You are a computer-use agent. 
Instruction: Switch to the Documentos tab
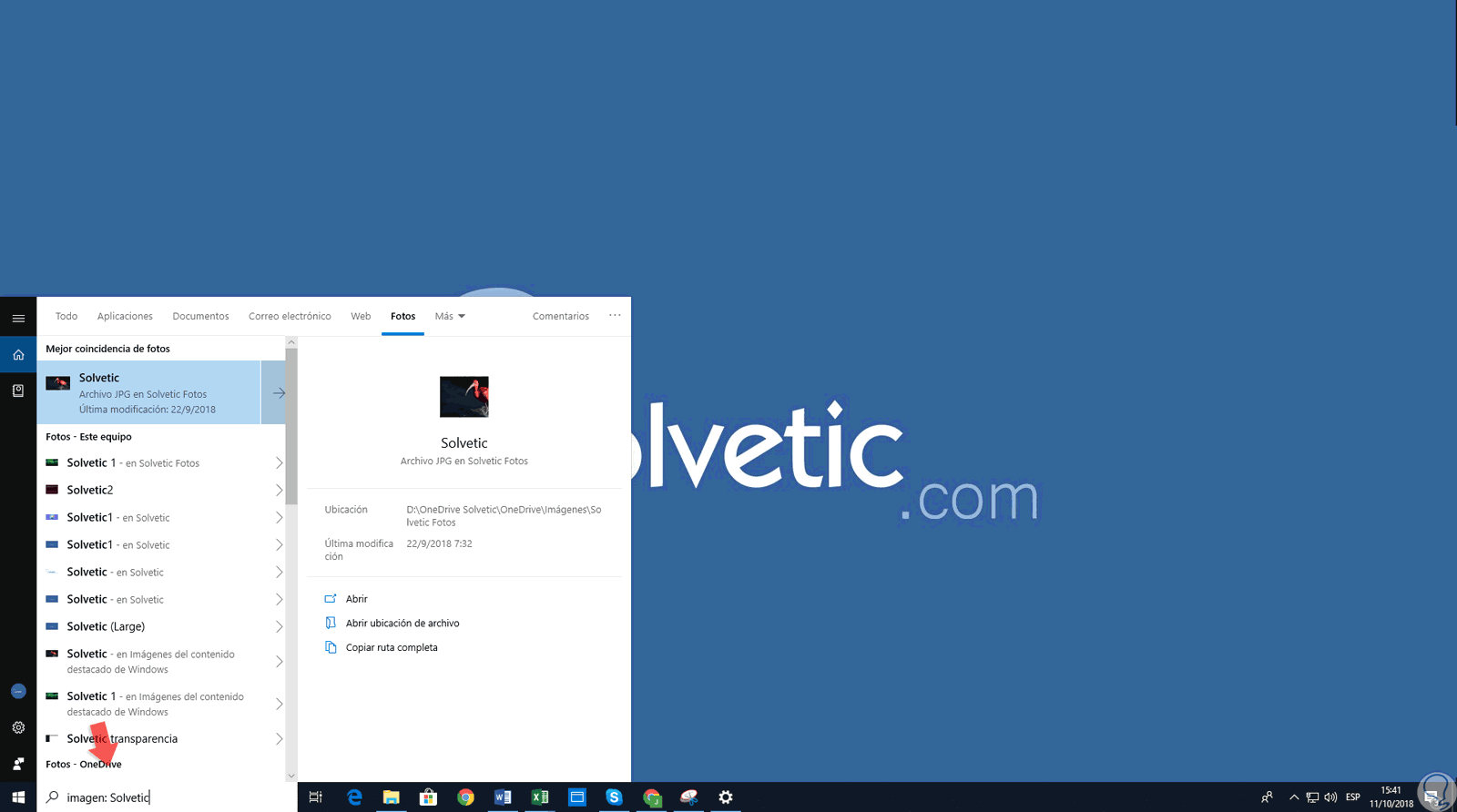coord(200,317)
